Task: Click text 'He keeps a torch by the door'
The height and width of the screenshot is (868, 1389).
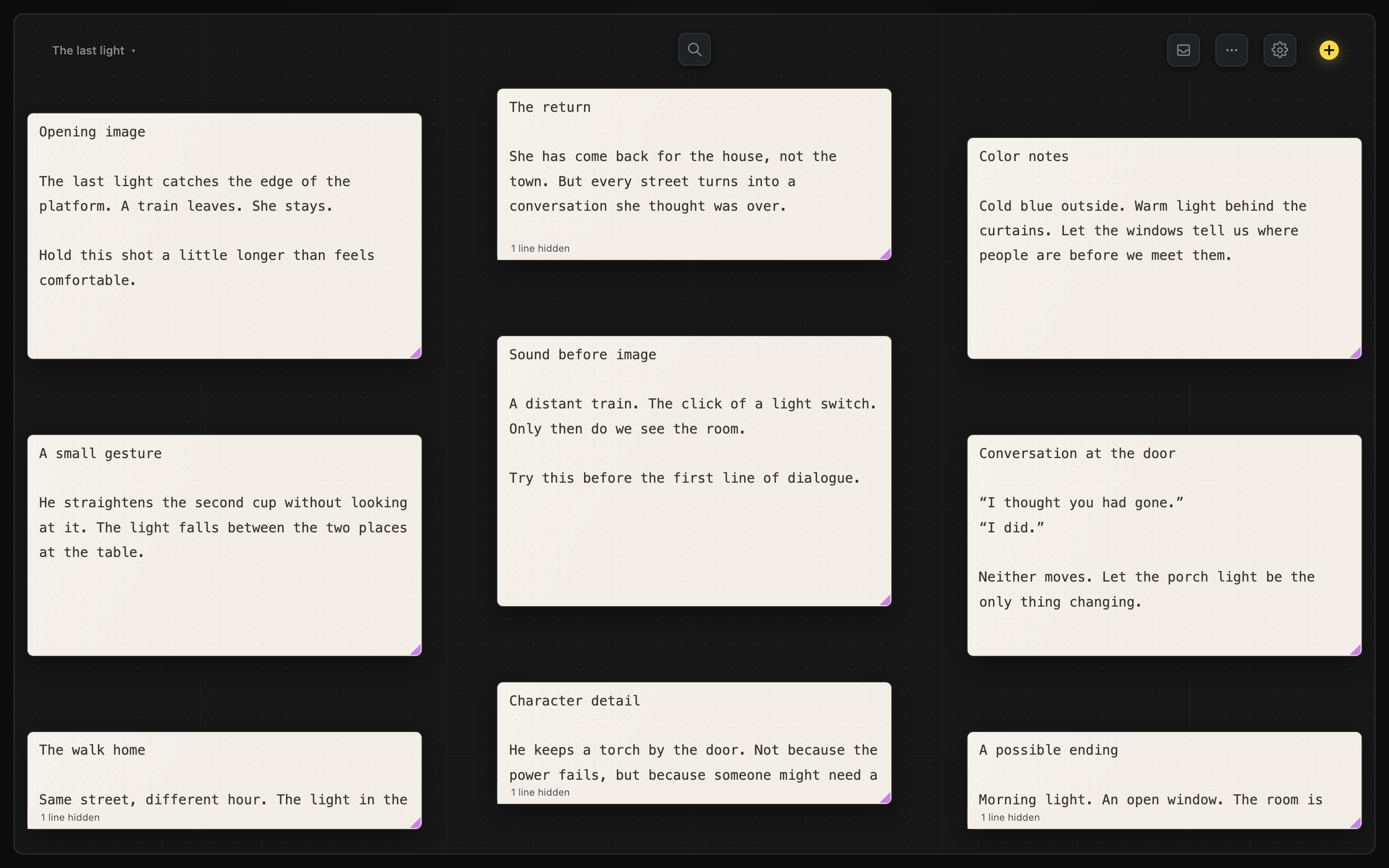Action: tap(627, 750)
